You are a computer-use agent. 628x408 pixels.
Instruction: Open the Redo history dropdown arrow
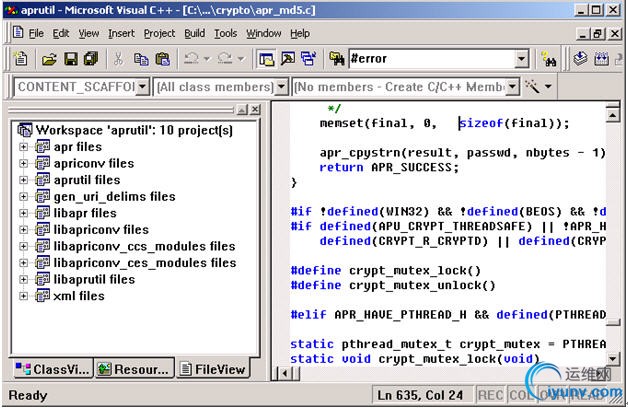coord(240,59)
